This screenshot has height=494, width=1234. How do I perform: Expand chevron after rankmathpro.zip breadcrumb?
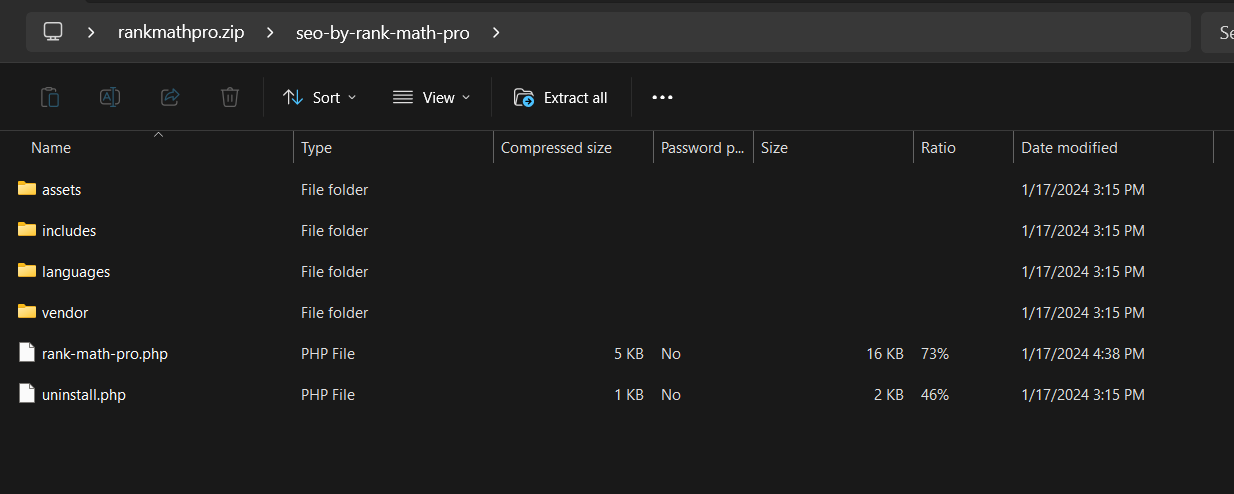tap(270, 32)
